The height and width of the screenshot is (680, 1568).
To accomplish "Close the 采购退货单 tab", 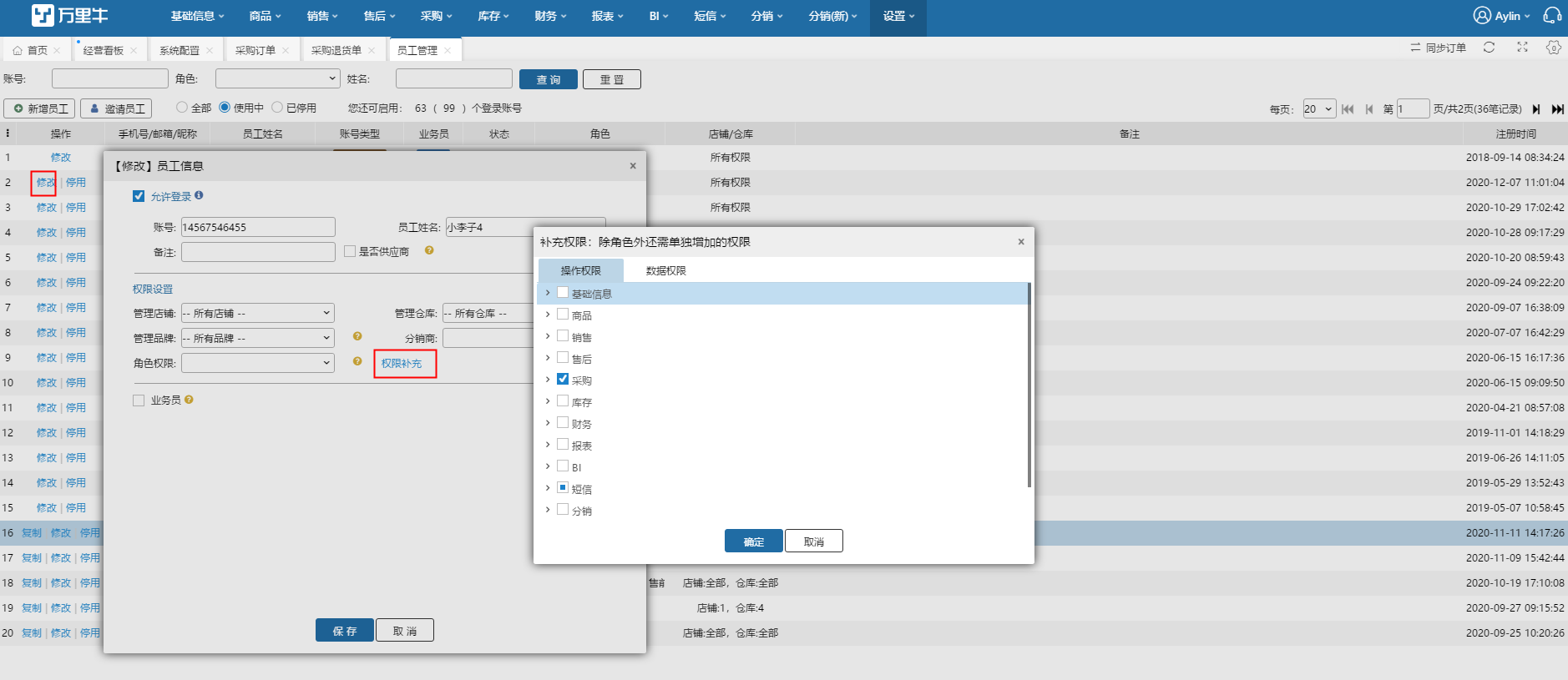I will 372,50.
